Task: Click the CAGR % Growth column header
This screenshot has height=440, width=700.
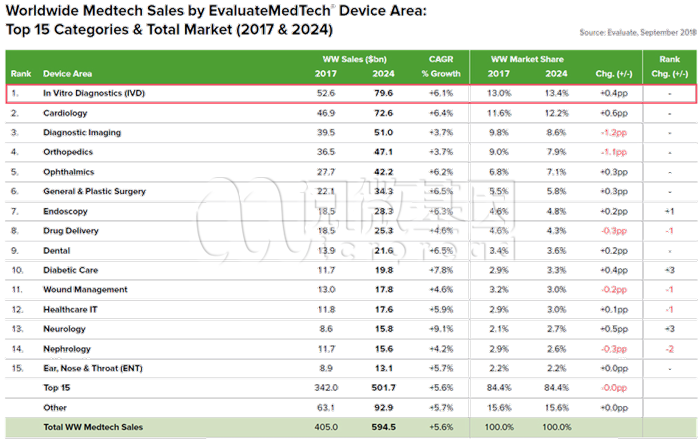Action: [x=441, y=66]
